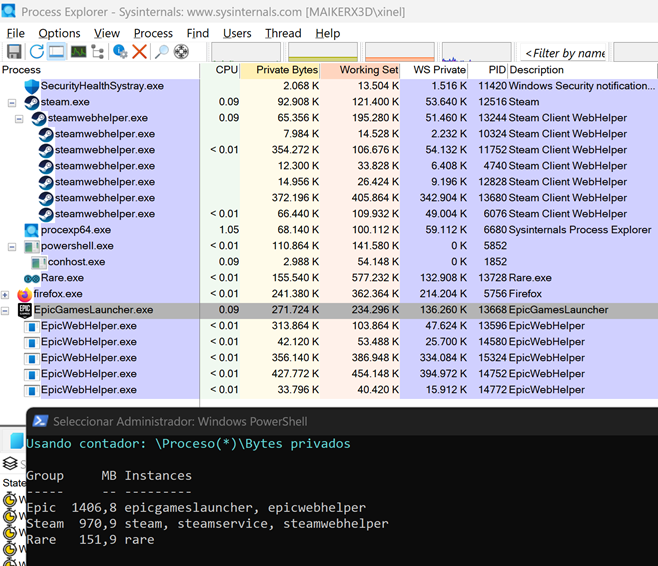
Task: Expand the firefox.exe process tree
Action: click(5, 295)
